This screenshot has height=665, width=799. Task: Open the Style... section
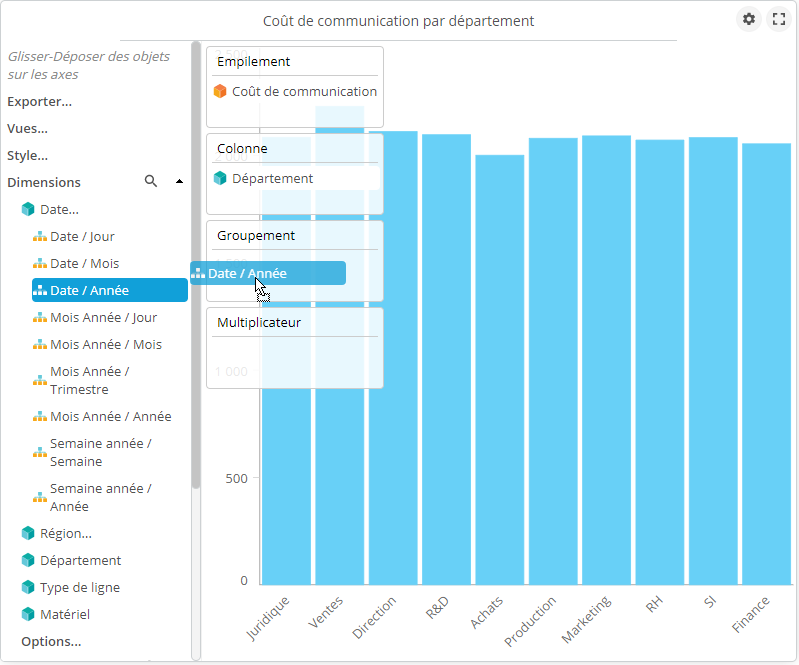coord(27,155)
